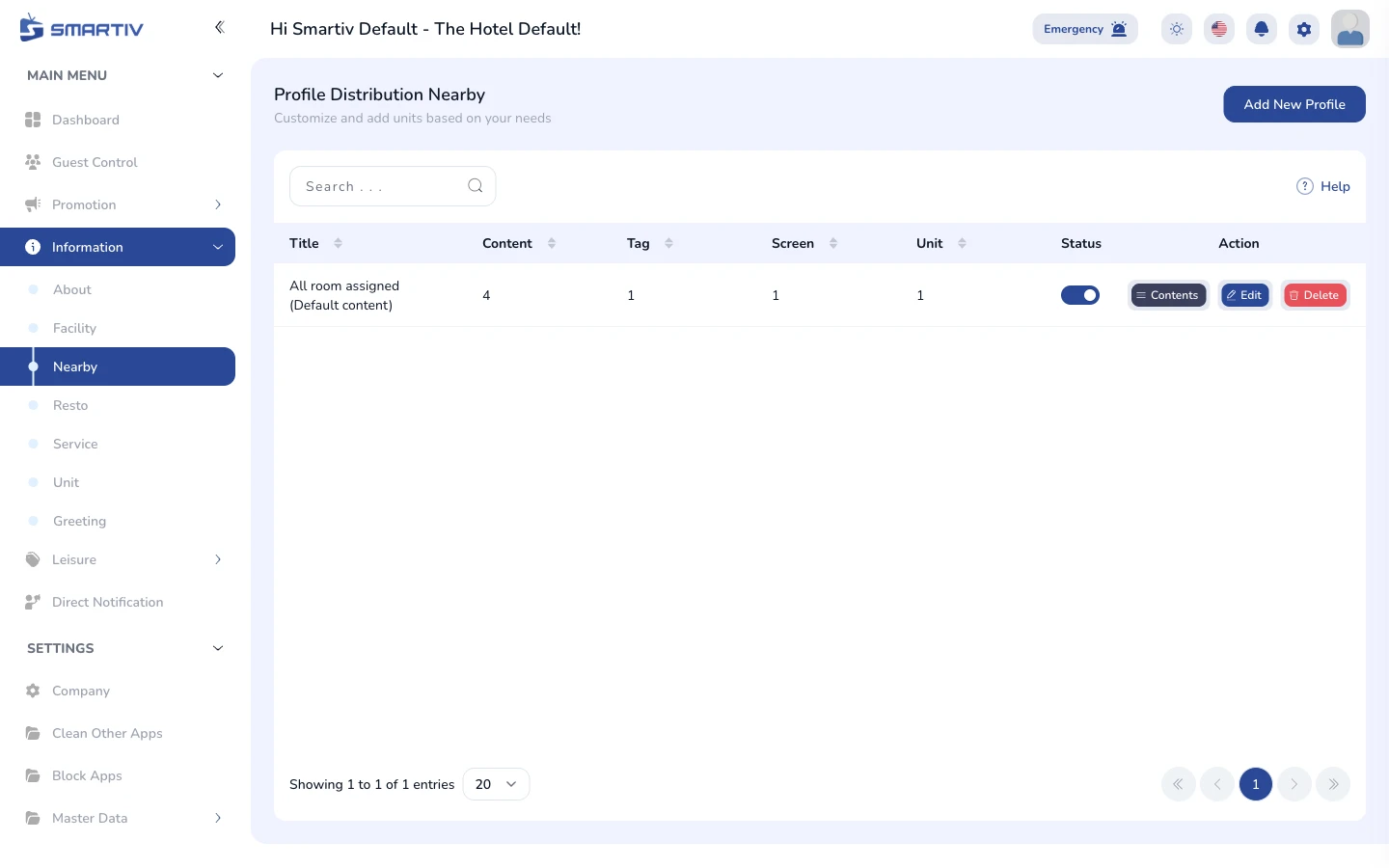
Task: Click the Guest Control label text
Action: coord(95,162)
